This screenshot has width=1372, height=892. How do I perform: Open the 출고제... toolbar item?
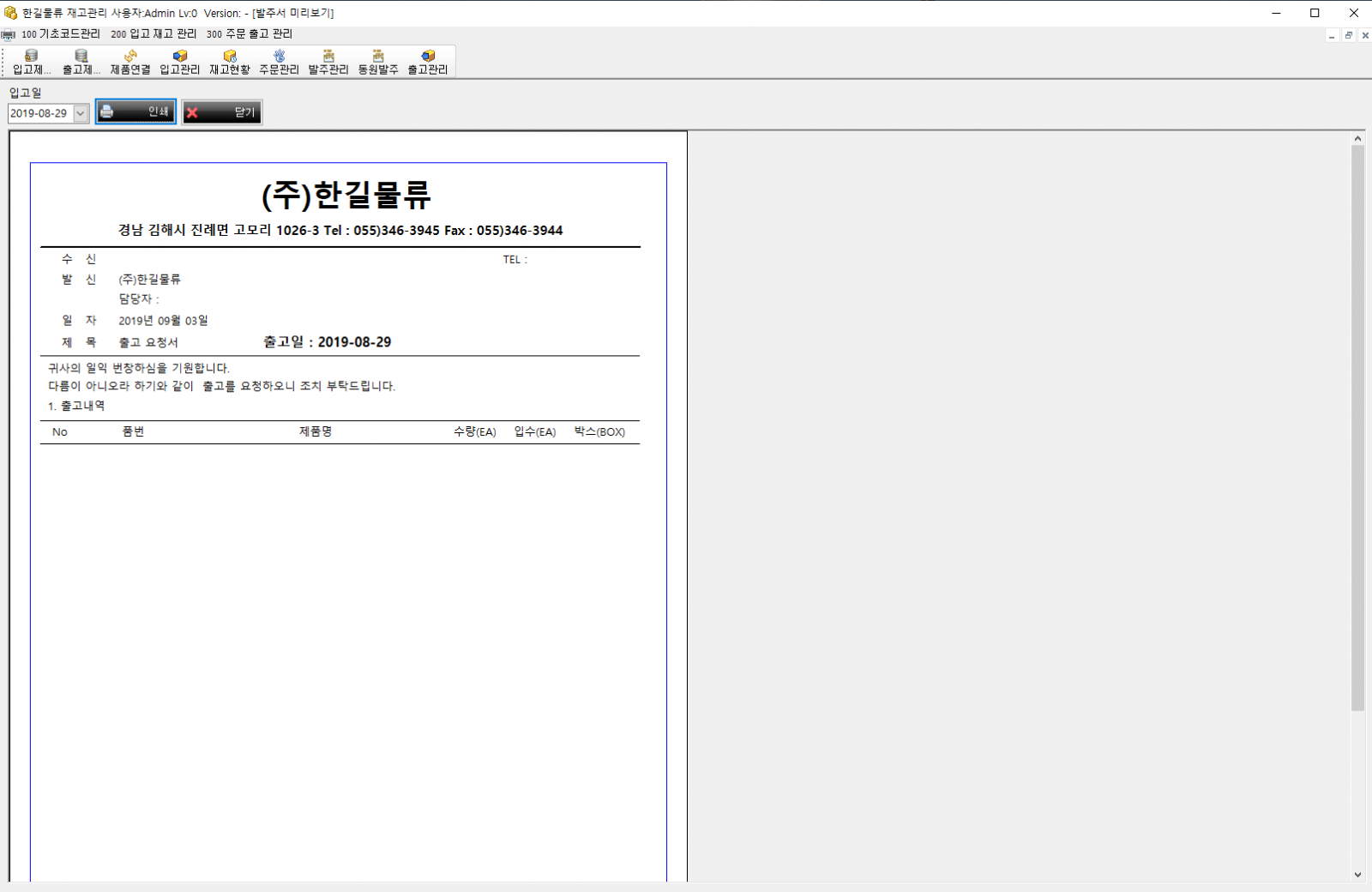(81, 62)
